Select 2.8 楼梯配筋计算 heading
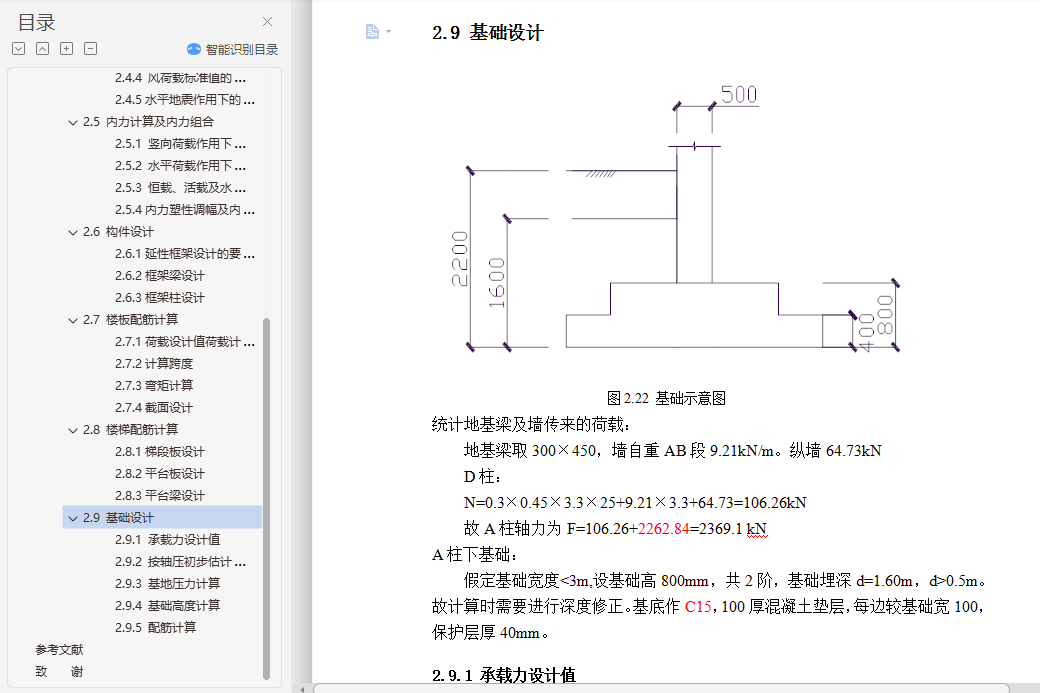 [131, 430]
